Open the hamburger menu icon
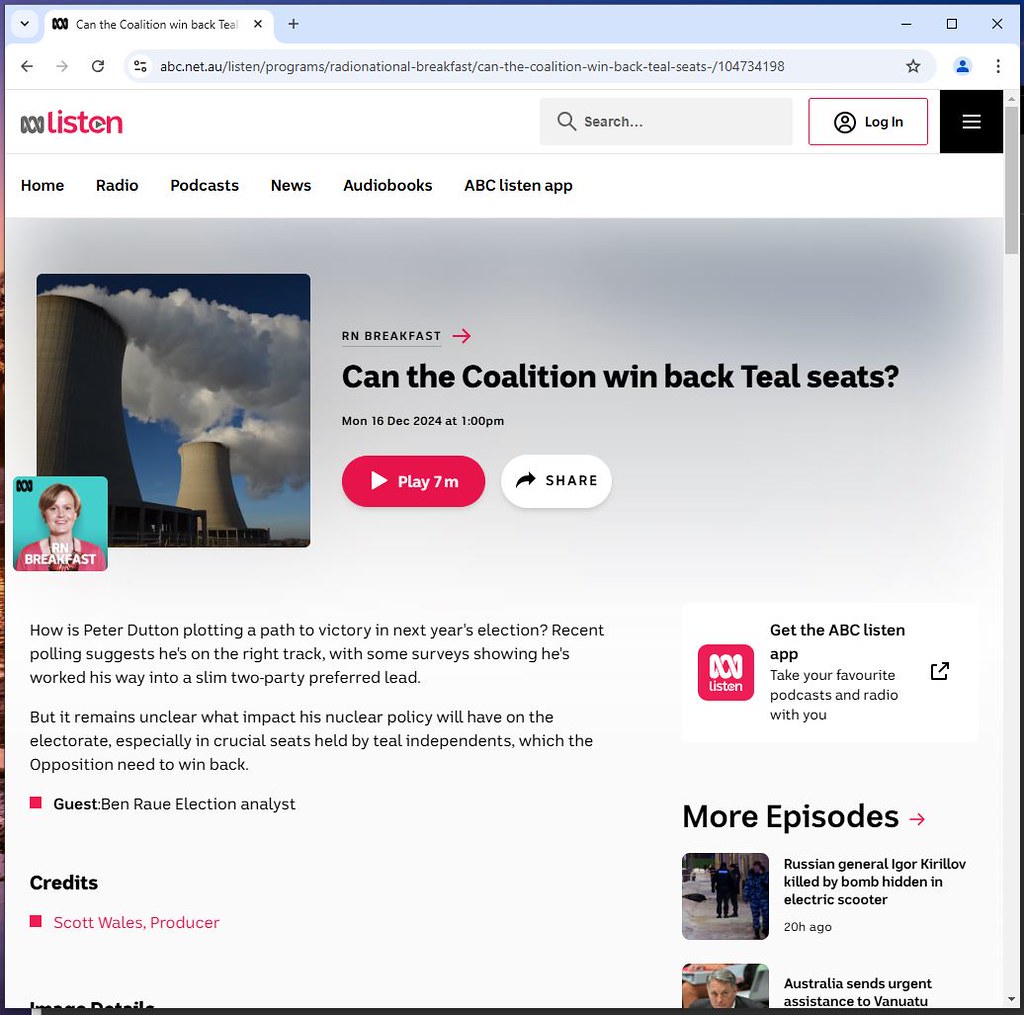This screenshot has width=1024, height=1015. 971,121
